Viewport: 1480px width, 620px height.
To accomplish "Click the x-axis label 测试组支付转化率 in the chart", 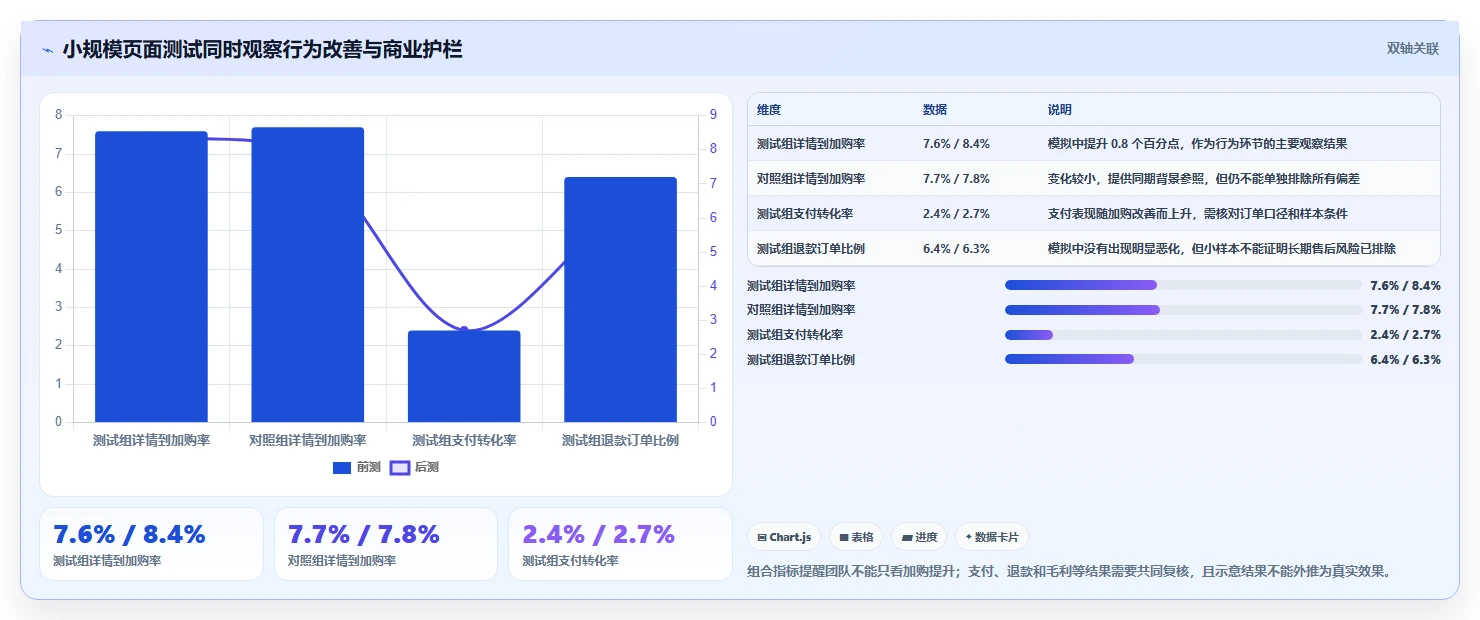I will (x=464, y=440).
